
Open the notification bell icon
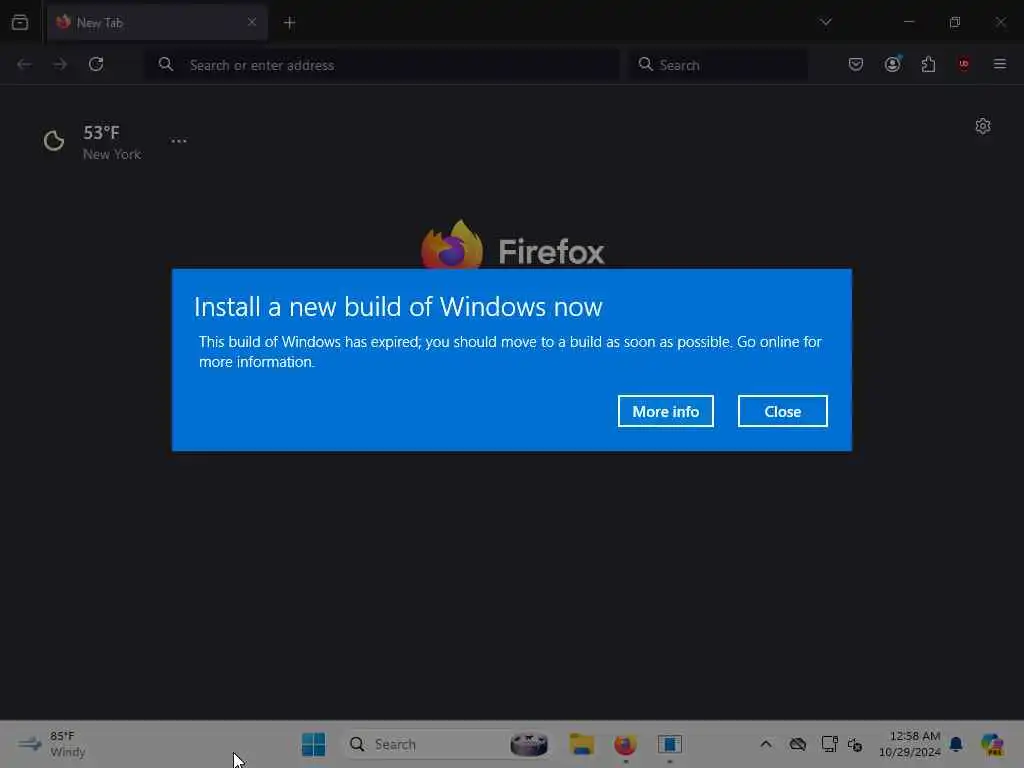(x=956, y=744)
